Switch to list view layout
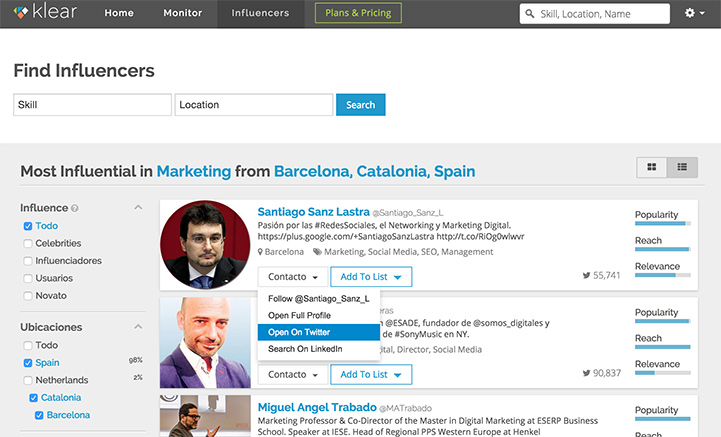 coord(682,167)
